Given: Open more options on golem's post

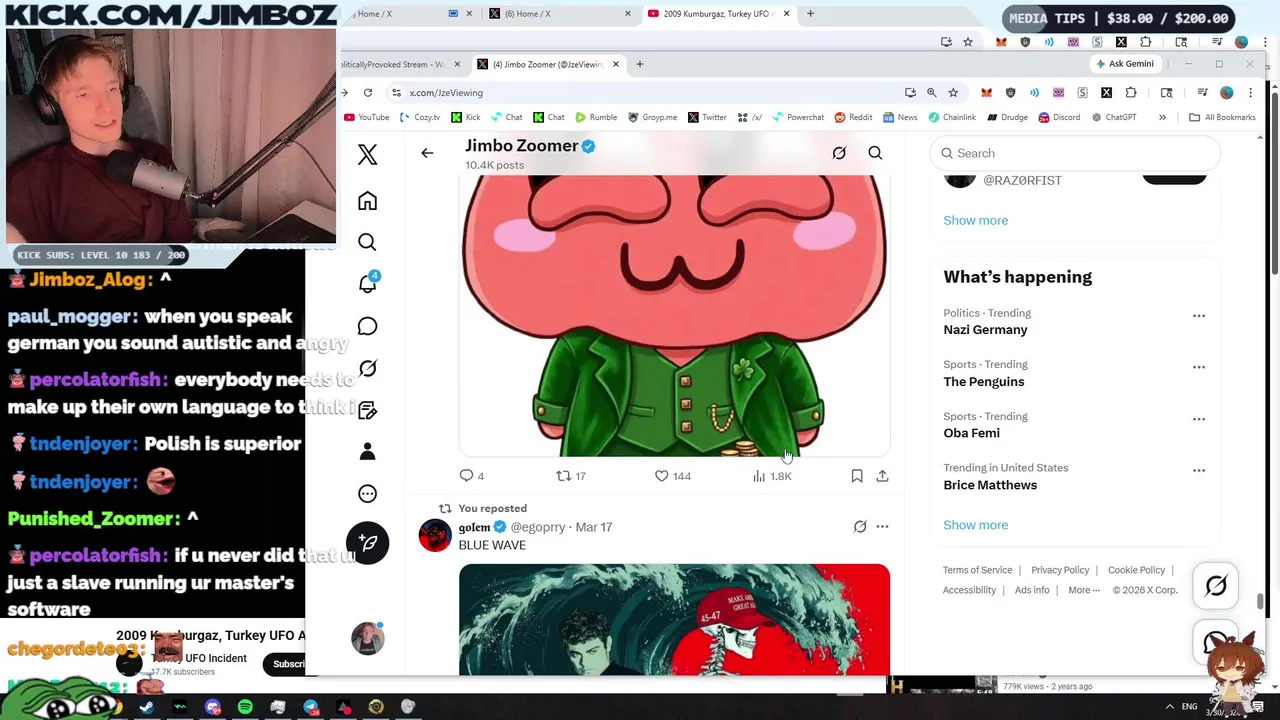Looking at the screenshot, I should pos(882,527).
